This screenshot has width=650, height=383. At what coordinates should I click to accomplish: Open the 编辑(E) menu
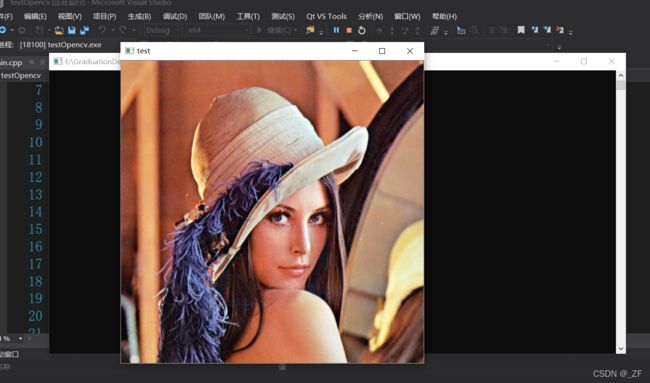35,17
